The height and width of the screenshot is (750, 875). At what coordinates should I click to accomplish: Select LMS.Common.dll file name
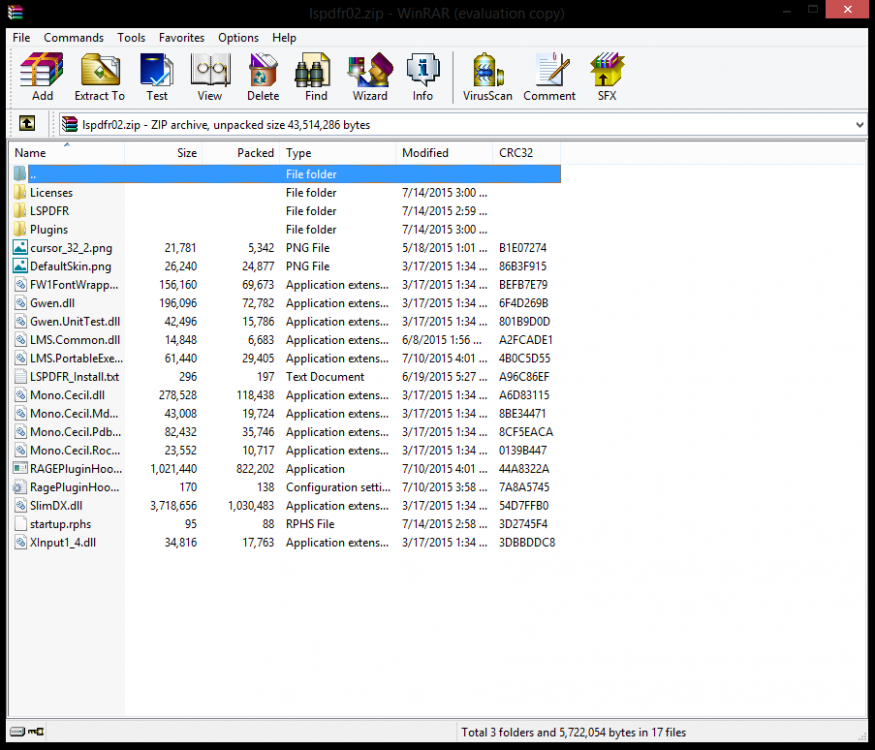coord(75,340)
